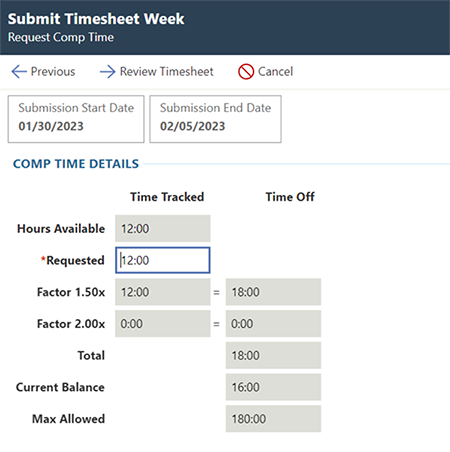Click the Submission Start Date box
This screenshot has height=452, width=450.
(x=76, y=119)
